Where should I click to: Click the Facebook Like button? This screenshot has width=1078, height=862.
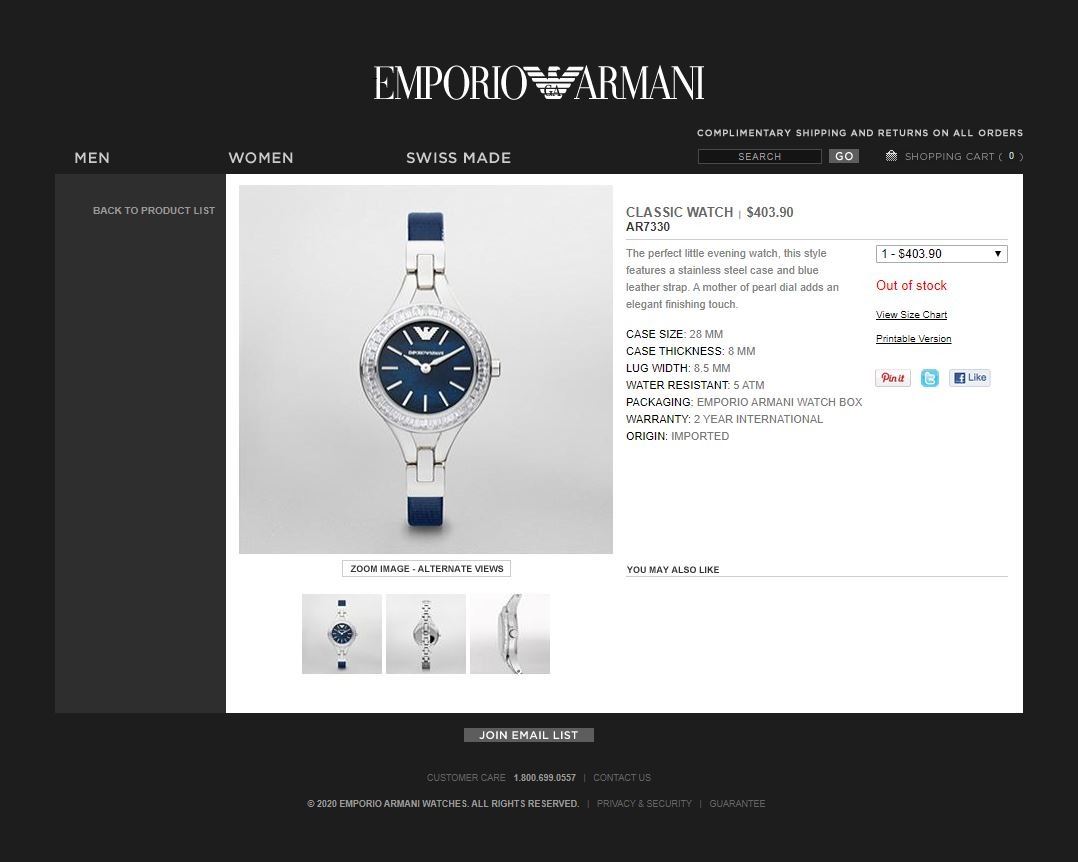click(x=969, y=377)
